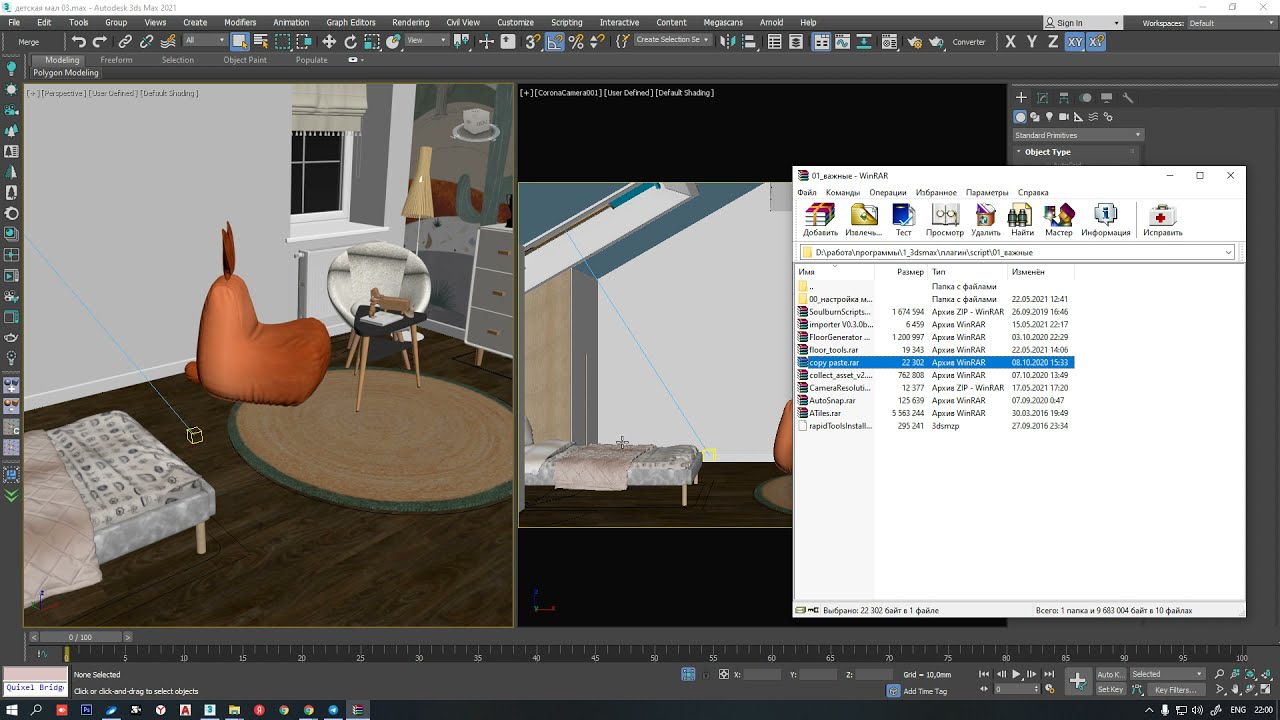Toggle the 3D Snaps button
1280x720 pixels.
click(532, 41)
